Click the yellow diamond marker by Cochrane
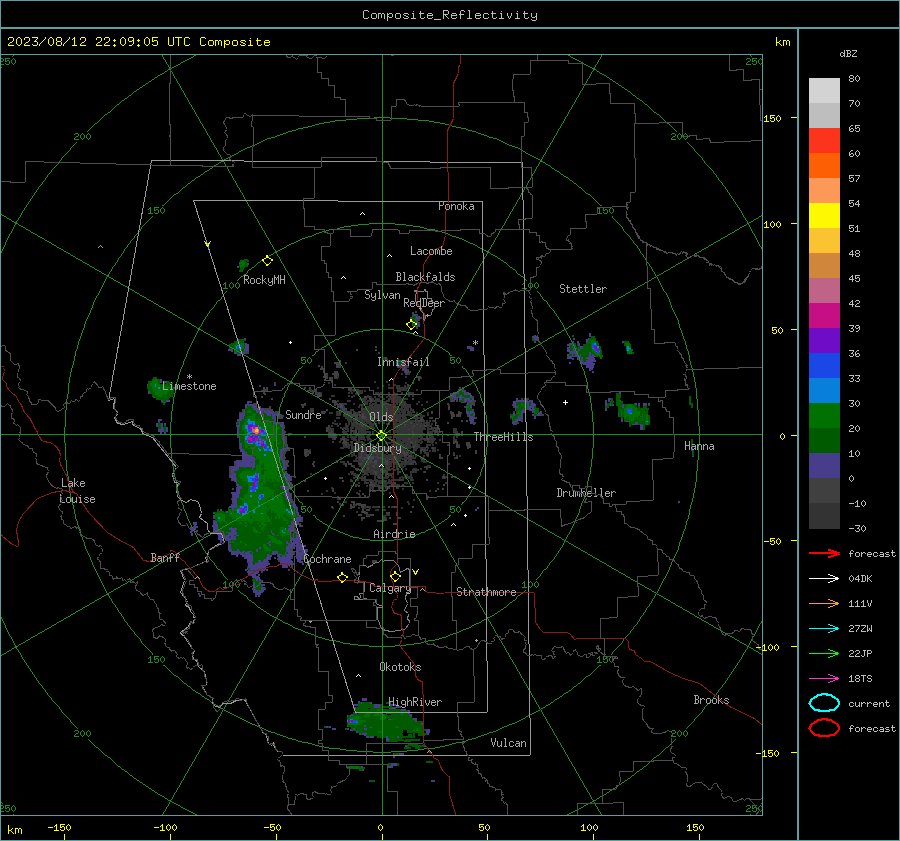Viewport: 900px width, 841px height. (343, 577)
